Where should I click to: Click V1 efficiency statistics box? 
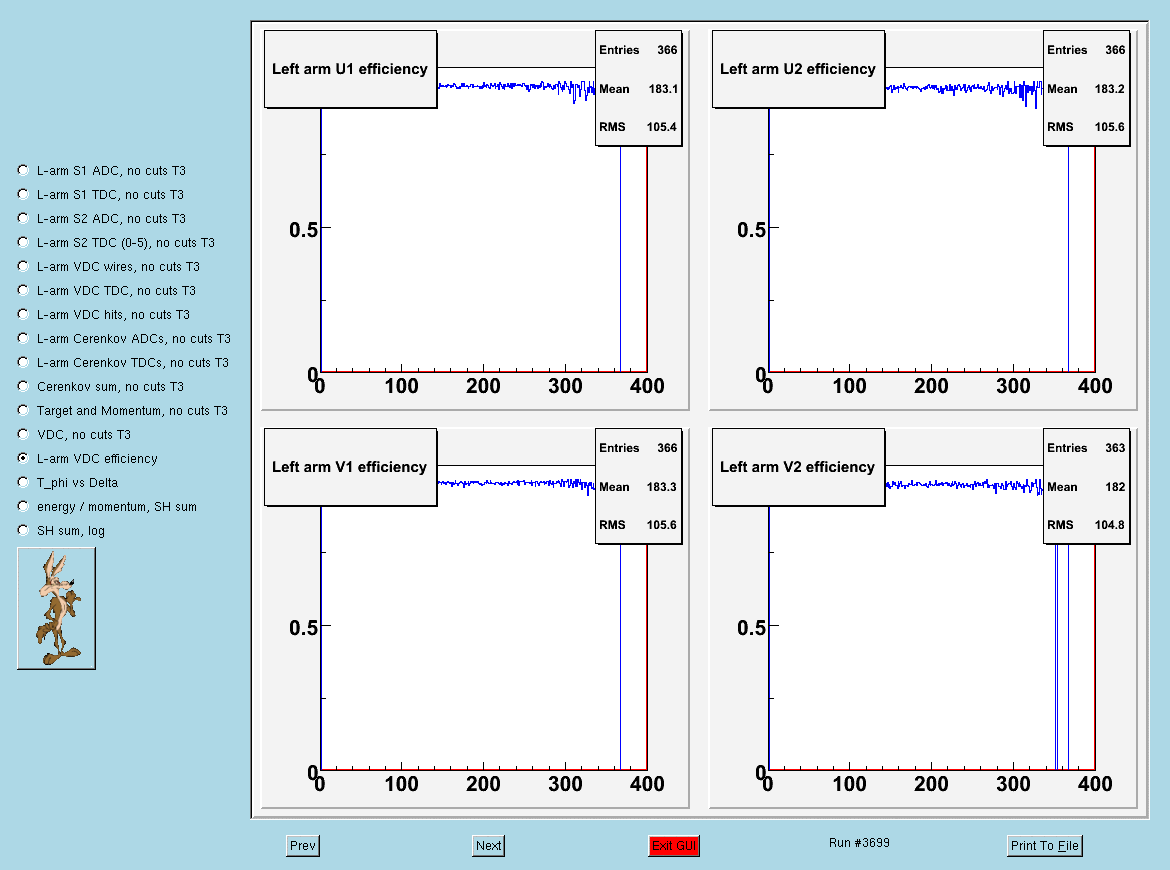639,486
